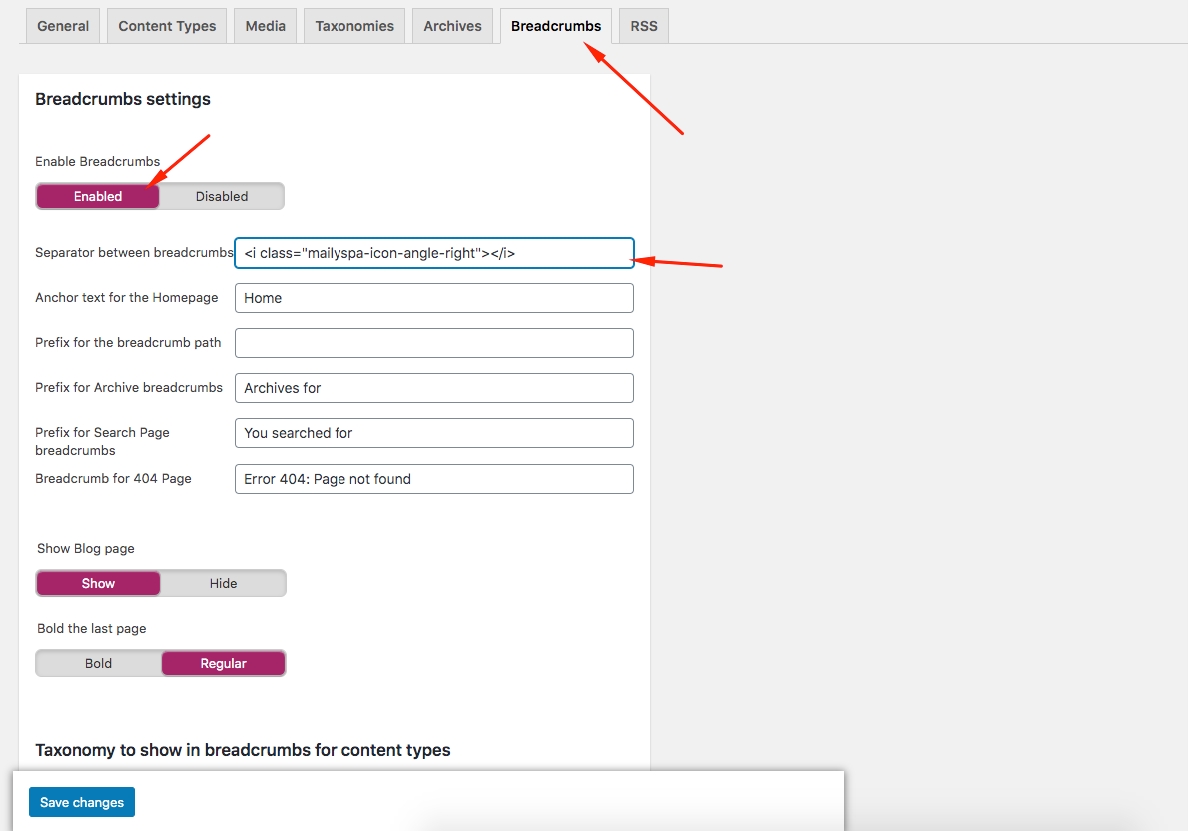Focus the Homepage anchor text field
Viewport: 1188px width, 831px height.
pos(434,298)
